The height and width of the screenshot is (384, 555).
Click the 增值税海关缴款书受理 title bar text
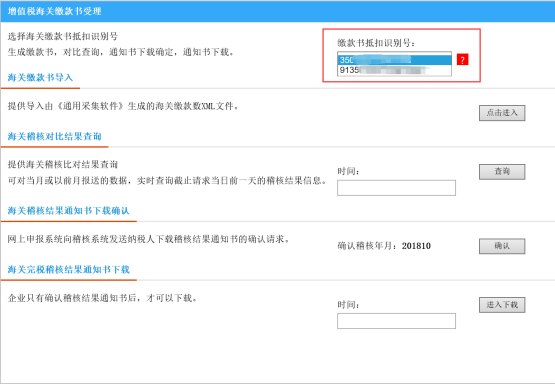click(55, 11)
